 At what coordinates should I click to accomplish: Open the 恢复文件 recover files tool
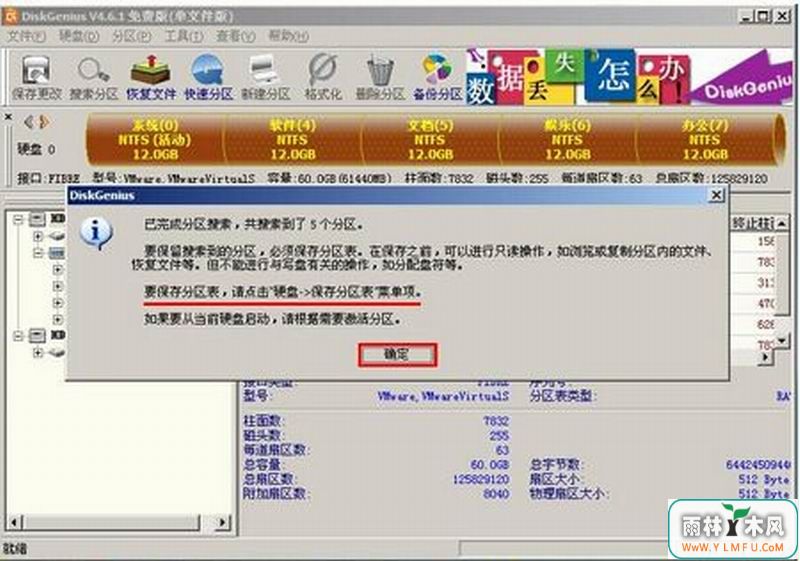coord(151,77)
